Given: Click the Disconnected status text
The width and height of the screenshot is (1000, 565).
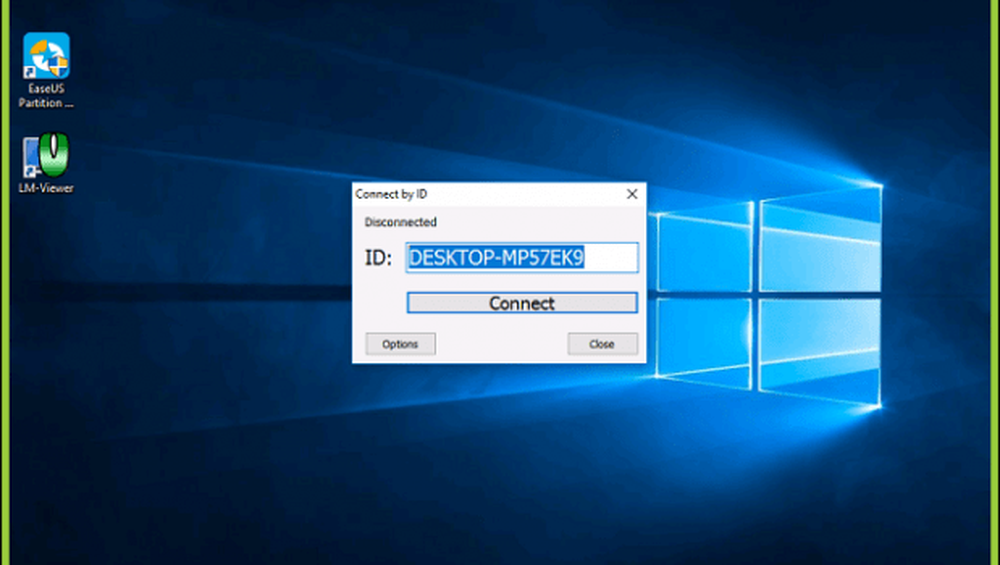Looking at the screenshot, I should pos(401,222).
